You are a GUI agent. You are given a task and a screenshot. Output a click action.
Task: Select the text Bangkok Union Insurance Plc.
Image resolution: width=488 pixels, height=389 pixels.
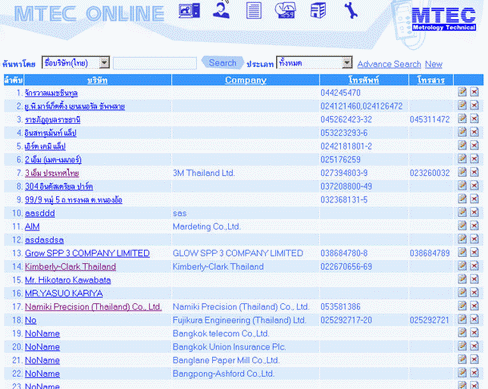click(x=229, y=347)
